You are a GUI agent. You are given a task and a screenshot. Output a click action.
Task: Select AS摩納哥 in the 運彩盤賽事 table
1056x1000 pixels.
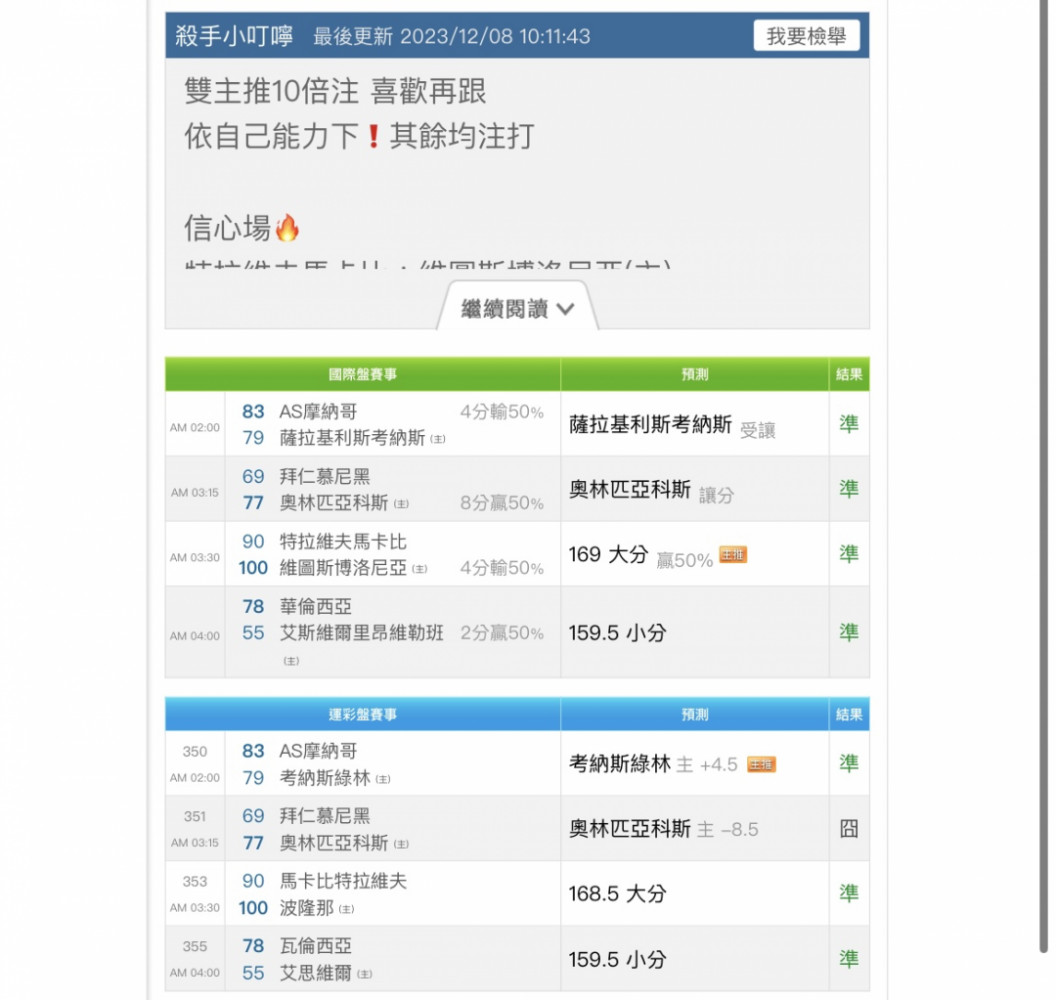pos(318,751)
